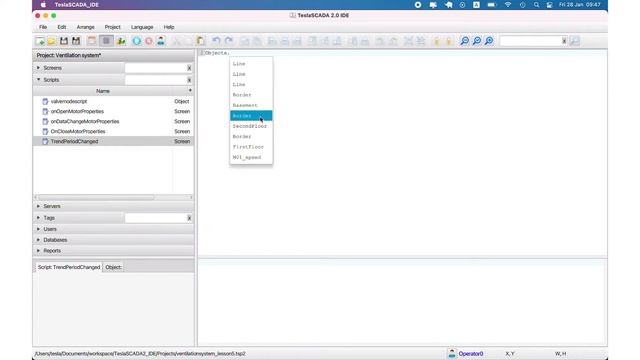Open the macOS Spotlight search icon
This screenshot has height=360, width=640.
[536, 5]
